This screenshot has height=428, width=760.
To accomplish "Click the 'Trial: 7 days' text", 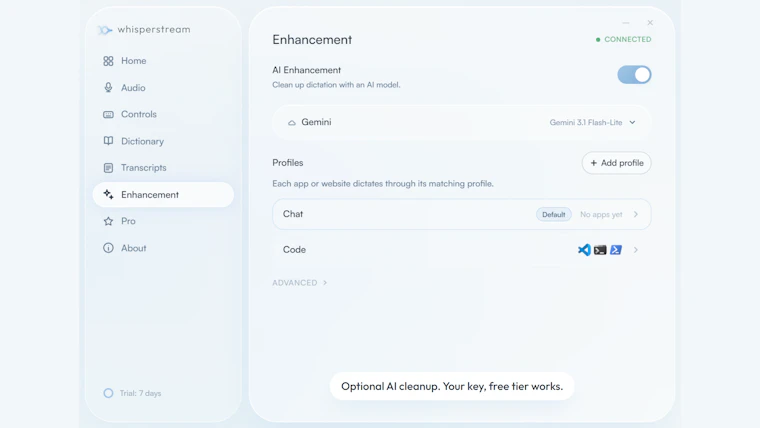I will [x=141, y=393].
